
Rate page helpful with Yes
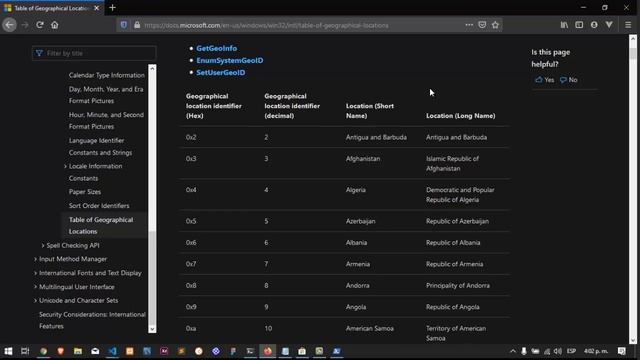545,80
